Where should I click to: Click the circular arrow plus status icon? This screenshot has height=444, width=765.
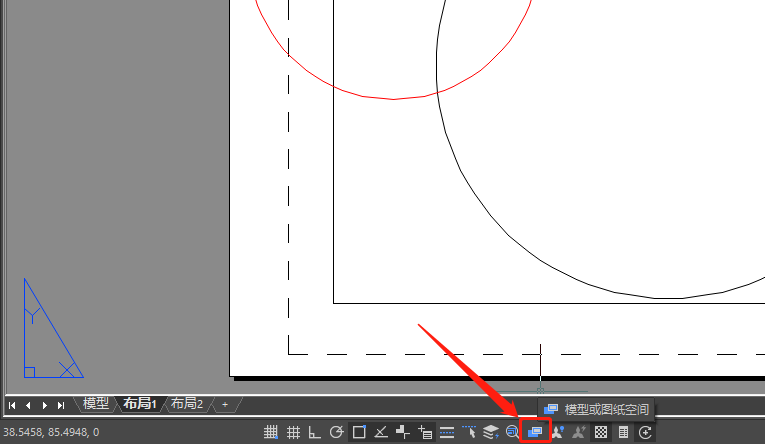tap(645, 432)
